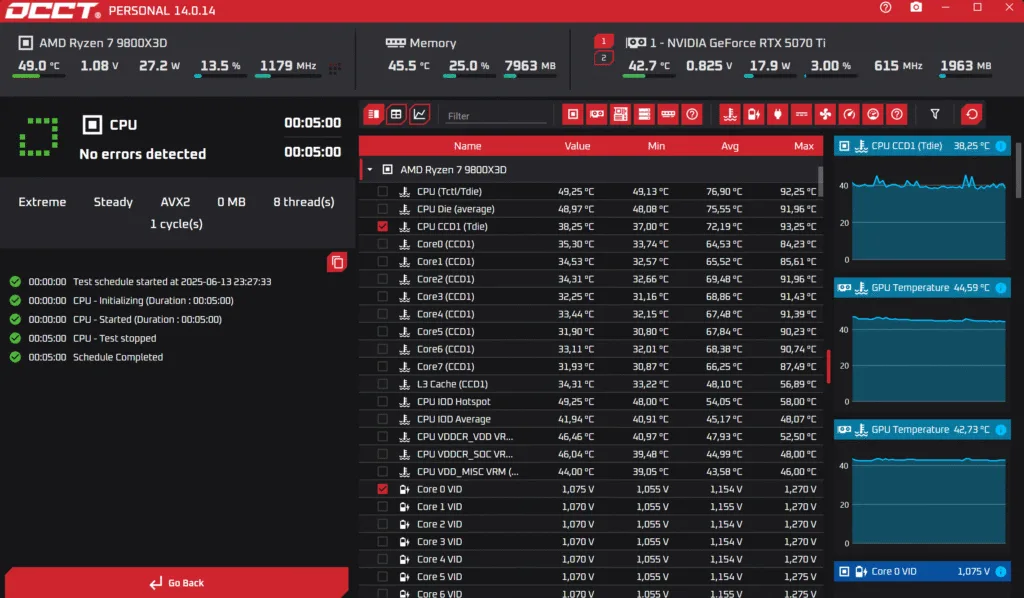
Task: Switch to the list-with-graphs view icon
Action: 374,114
